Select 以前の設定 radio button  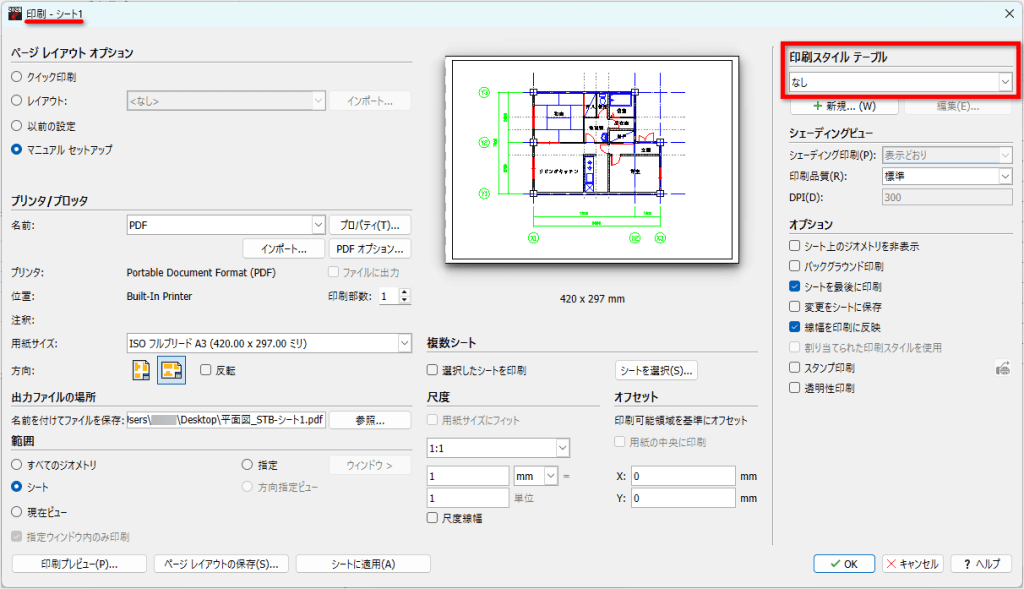pyautogui.click(x=17, y=126)
